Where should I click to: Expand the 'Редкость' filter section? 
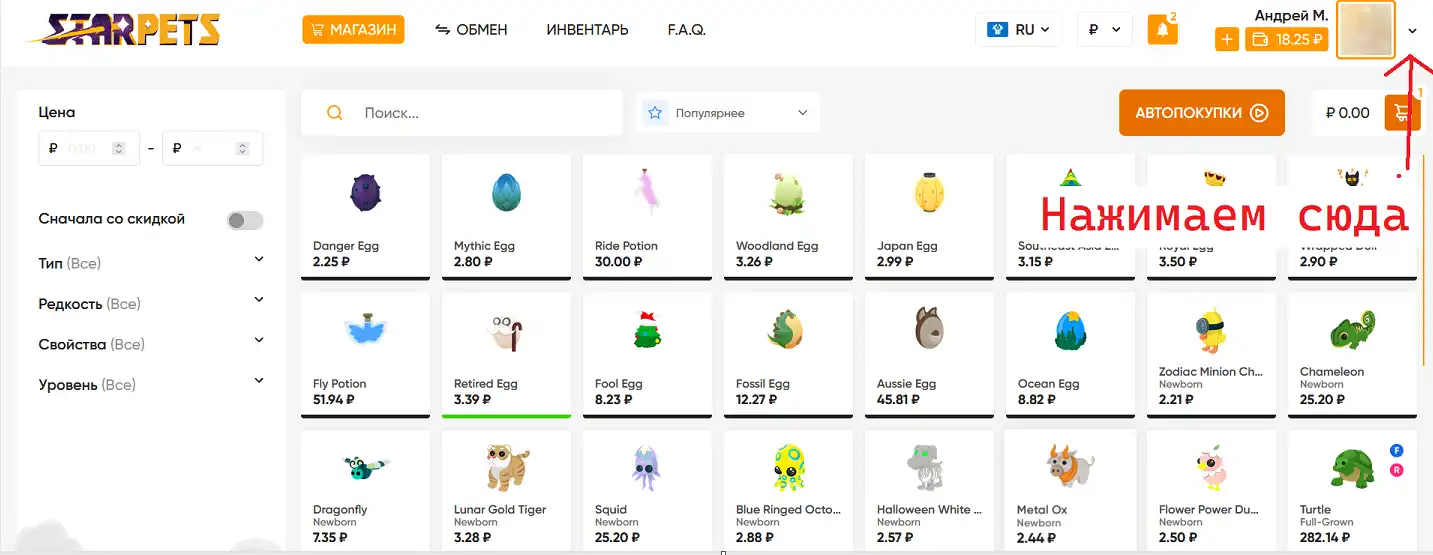click(x=151, y=303)
